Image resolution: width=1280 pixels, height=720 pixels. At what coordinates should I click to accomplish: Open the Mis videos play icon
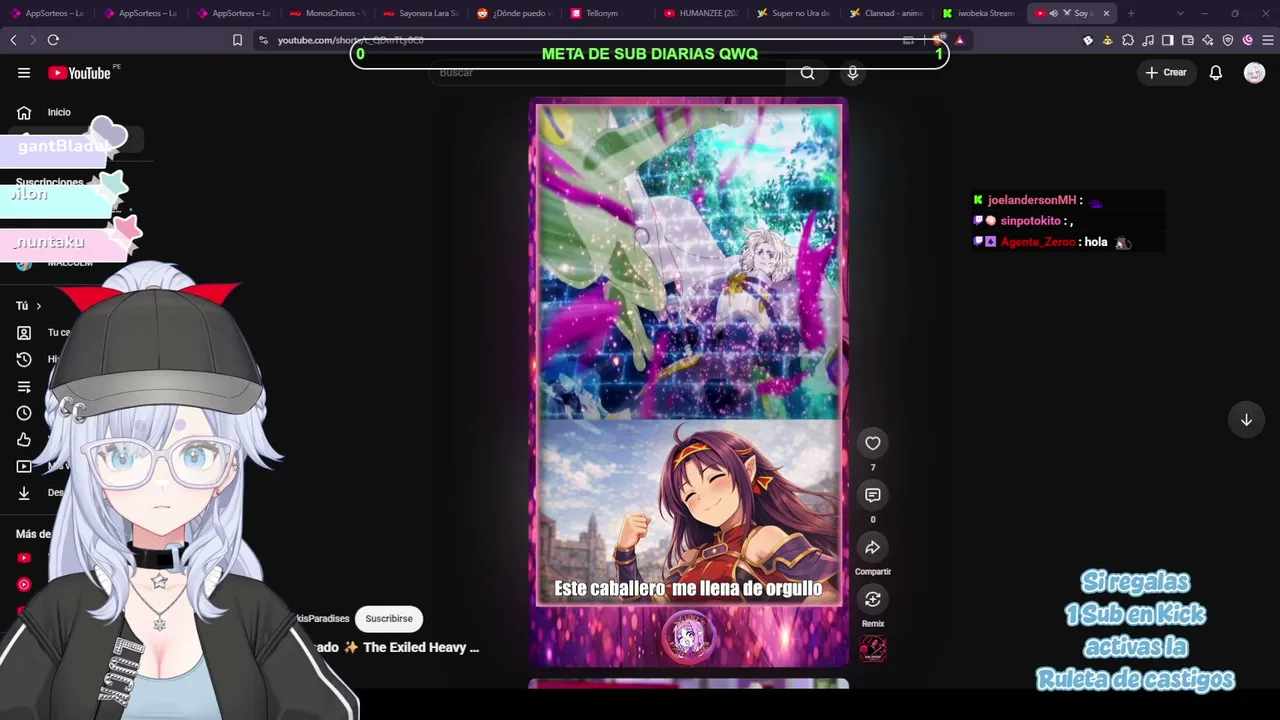point(24,466)
